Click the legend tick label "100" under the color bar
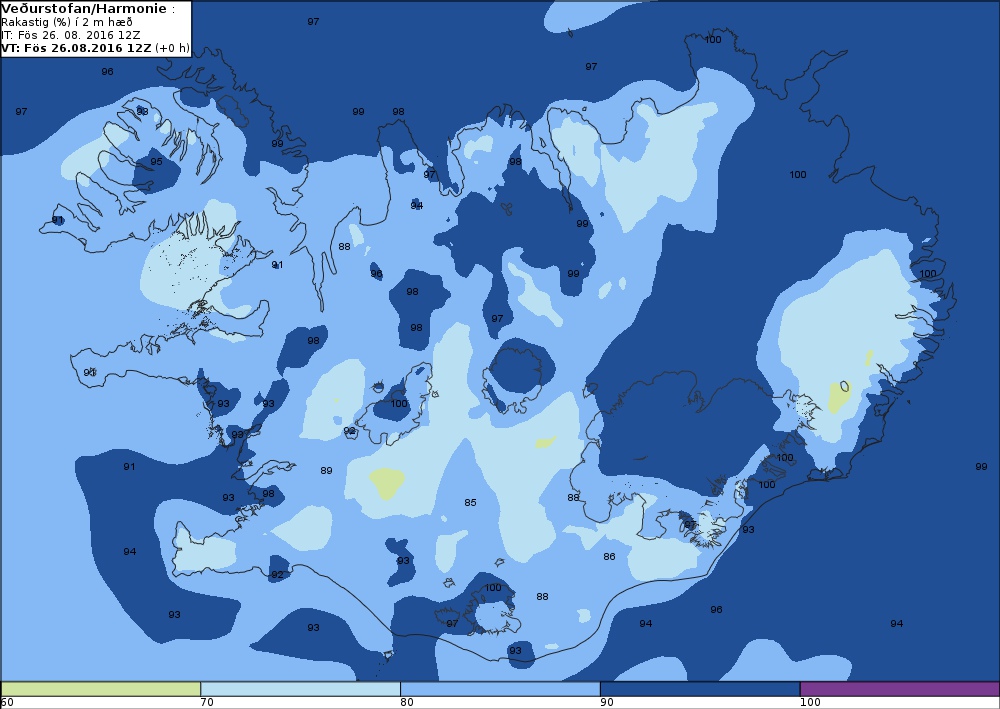This screenshot has width=1000, height=709. coord(810,703)
